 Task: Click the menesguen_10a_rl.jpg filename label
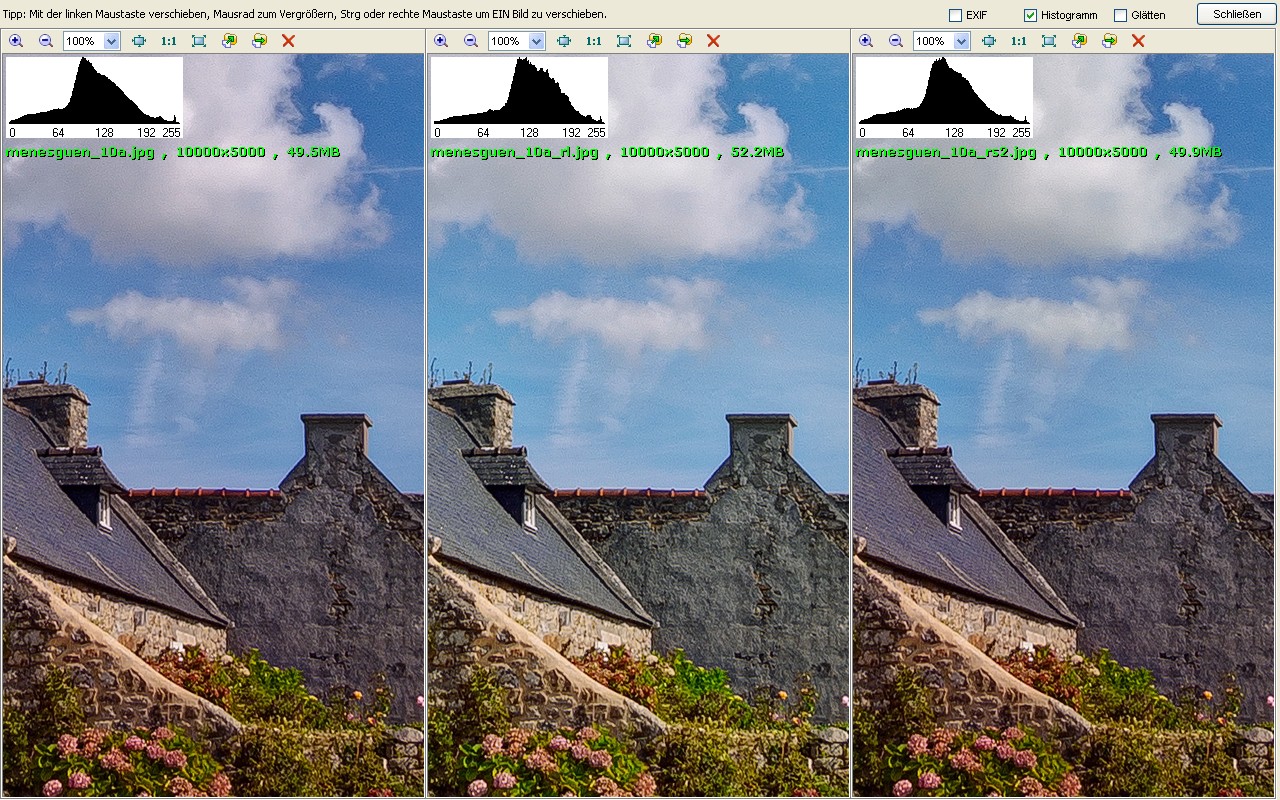coord(515,152)
